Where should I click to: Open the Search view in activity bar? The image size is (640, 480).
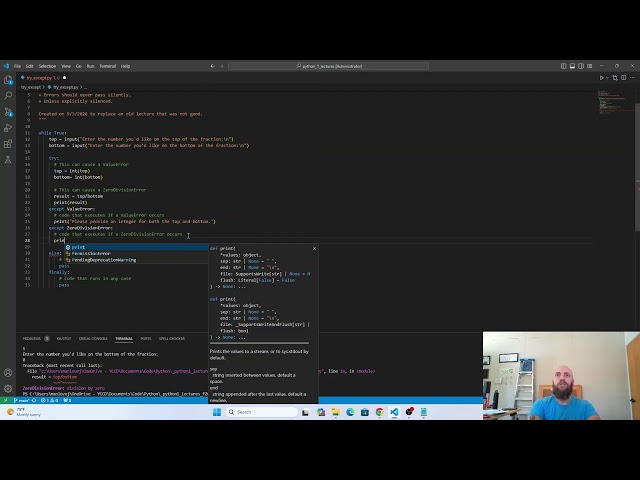tap(8, 96)
